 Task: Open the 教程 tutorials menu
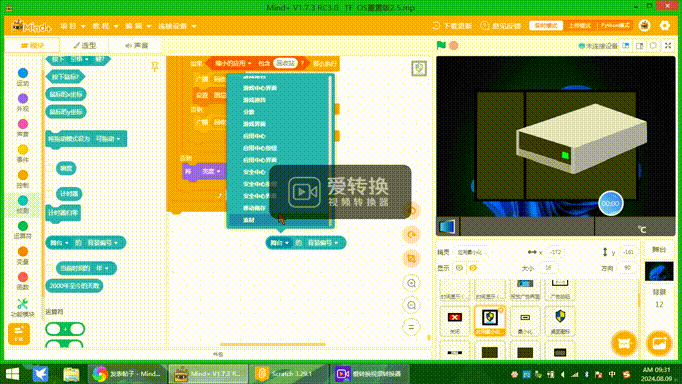pos(105,26)
